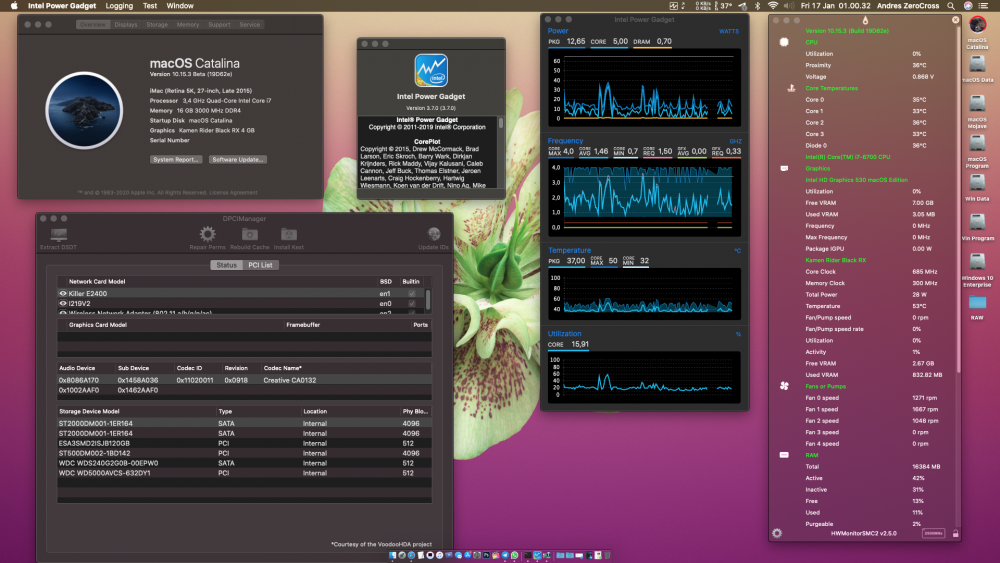Click the Graphics card icon in HWMonitorSMC2
This screenshot has height=563, width=1000.
(784, 168)
